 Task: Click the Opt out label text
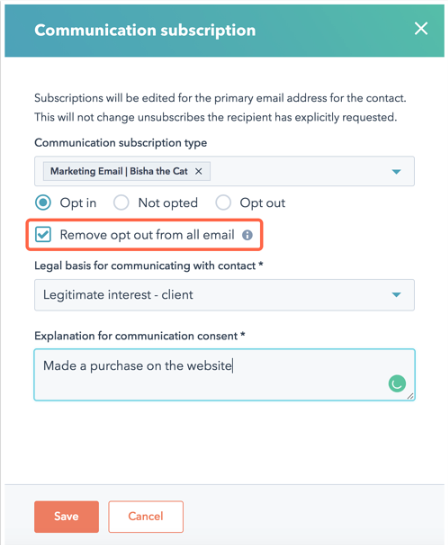click(x=262, y=203)
